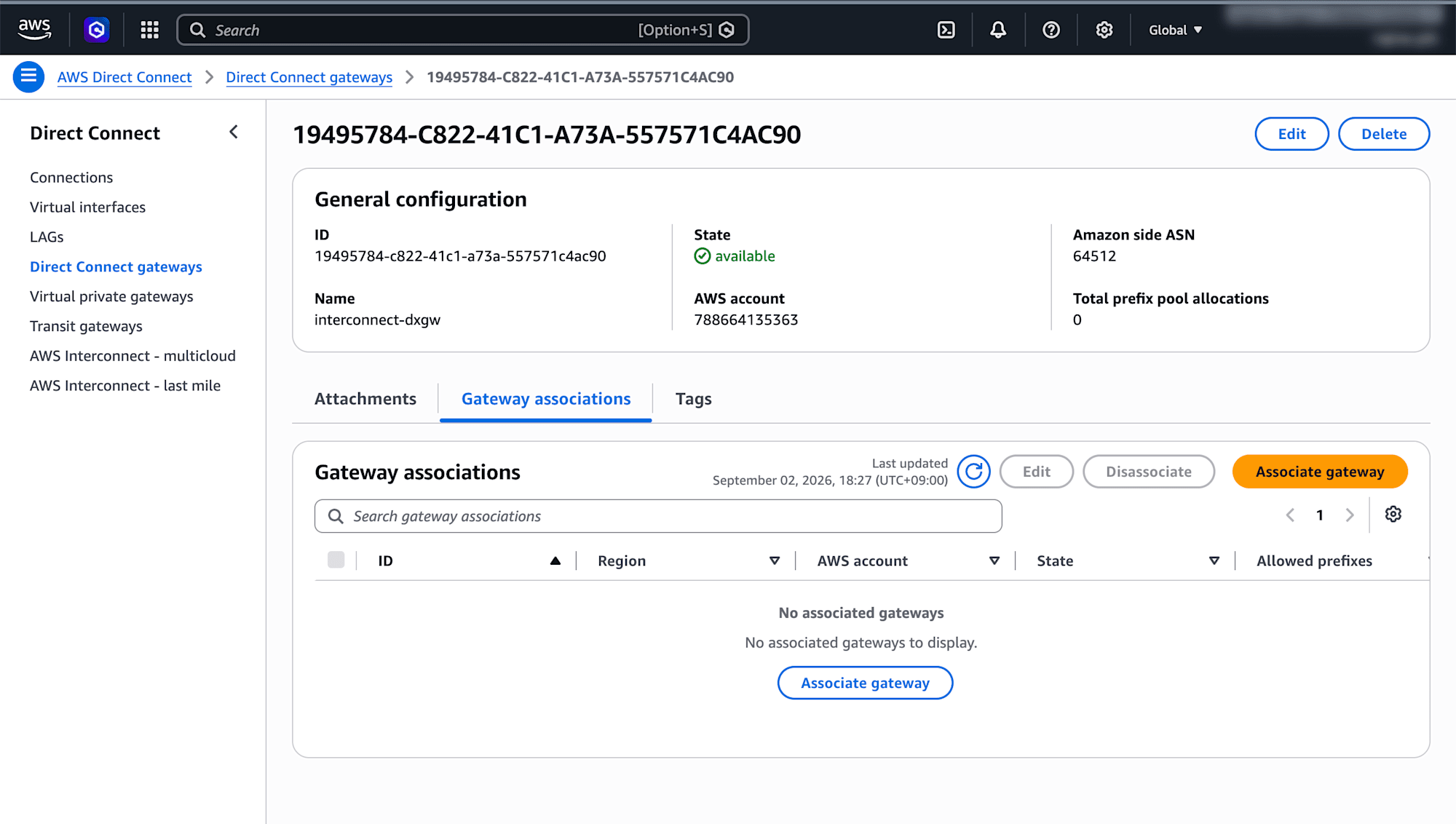Screen dimensions: 1456x824
Task: Focus the Search gateway associations field
Action: (658, 516)
